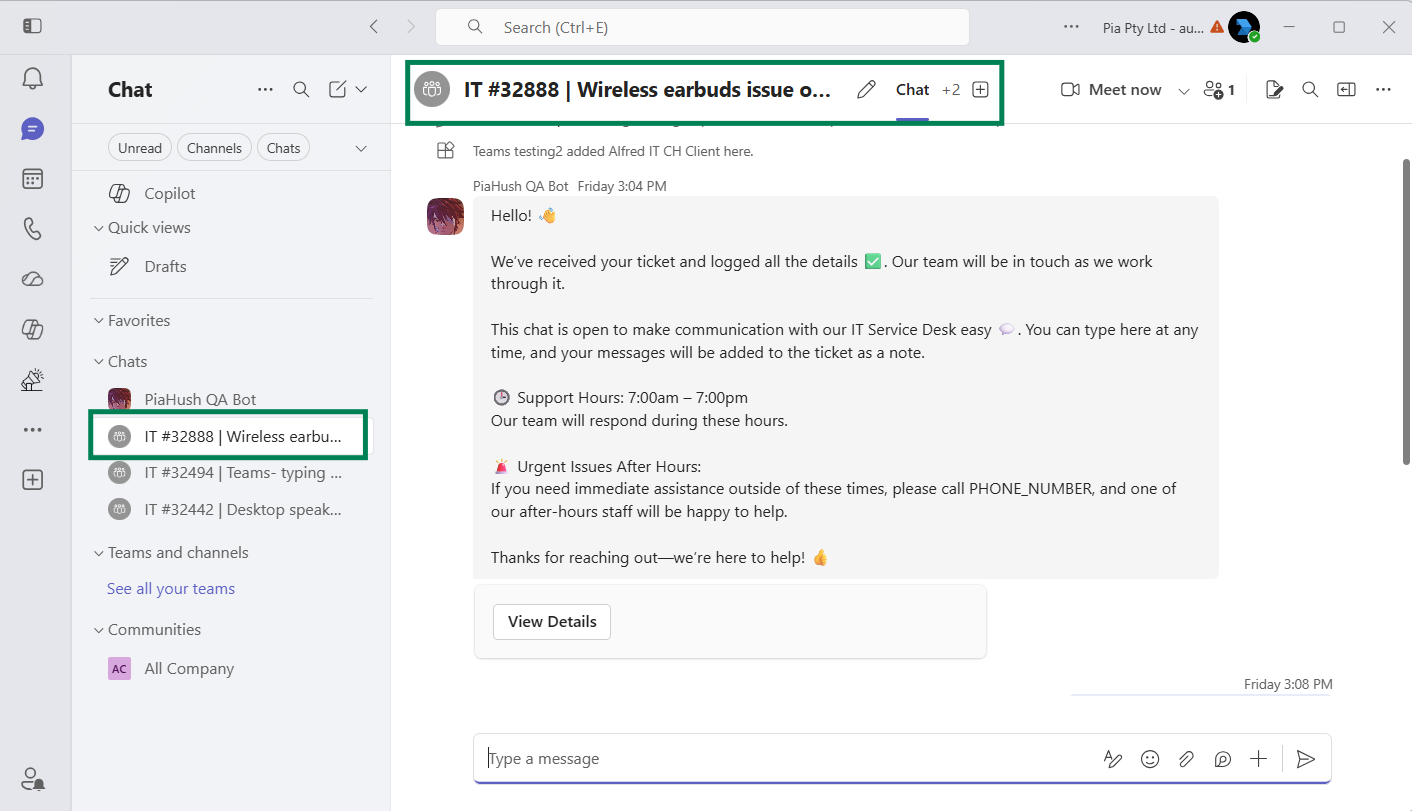Search in this chat with header magnifier

click(1310, 90)
